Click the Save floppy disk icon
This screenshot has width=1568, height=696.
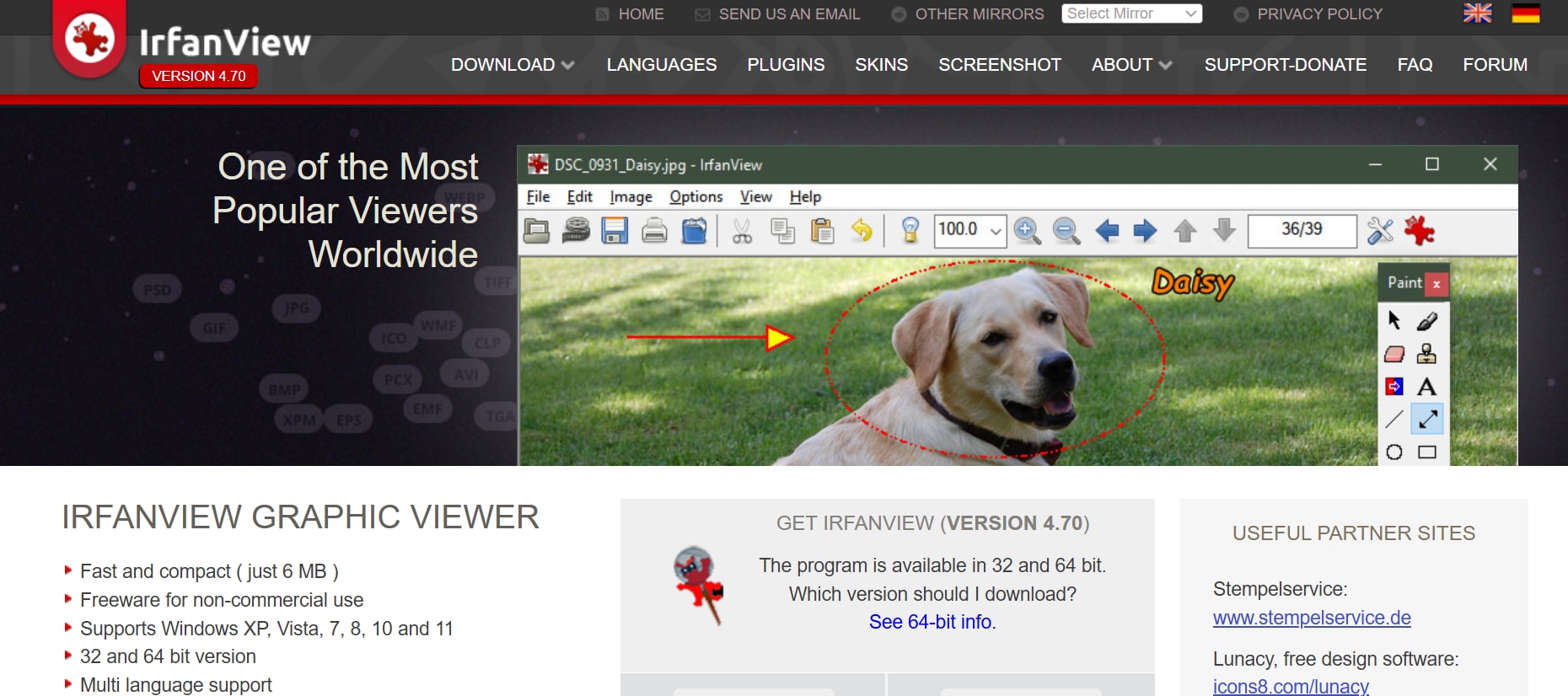[615, 230]
